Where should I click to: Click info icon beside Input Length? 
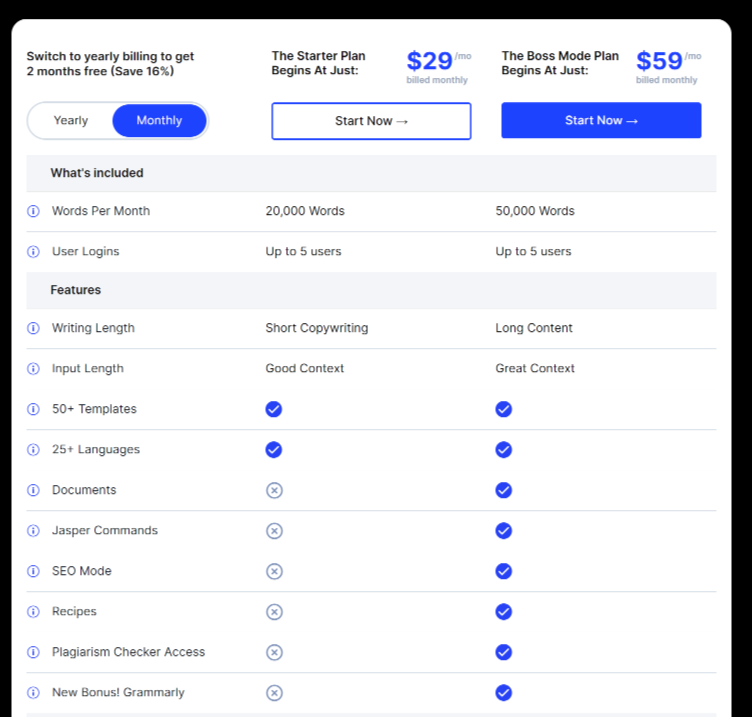pos(33,369)
